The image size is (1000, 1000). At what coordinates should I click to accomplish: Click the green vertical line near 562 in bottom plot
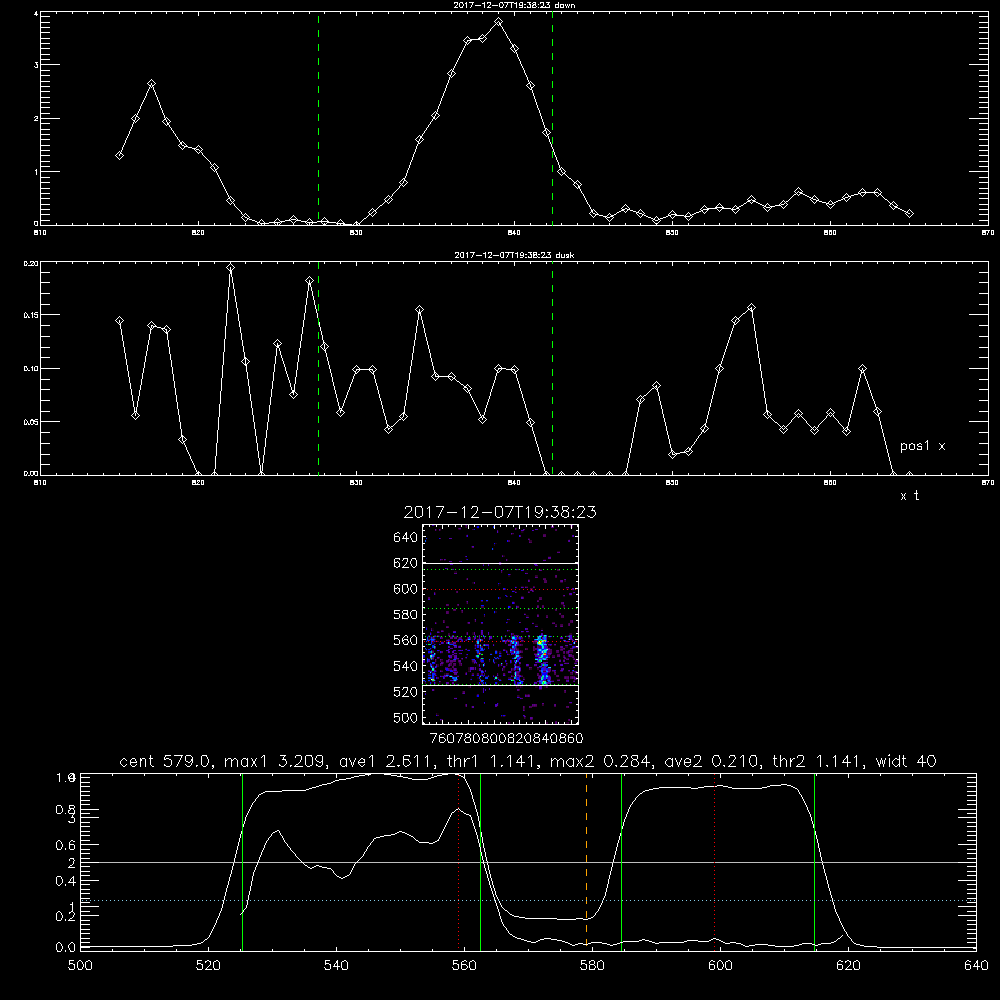480,860
